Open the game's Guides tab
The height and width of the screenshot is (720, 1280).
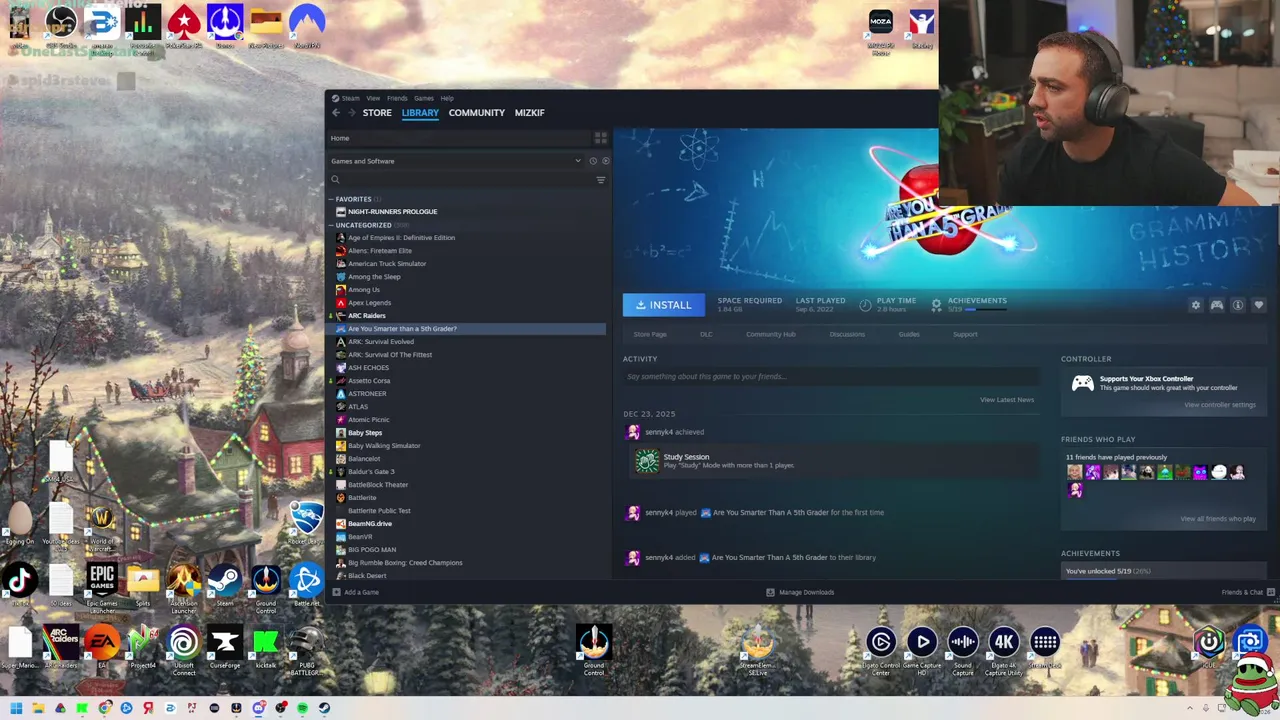[909, 334]
